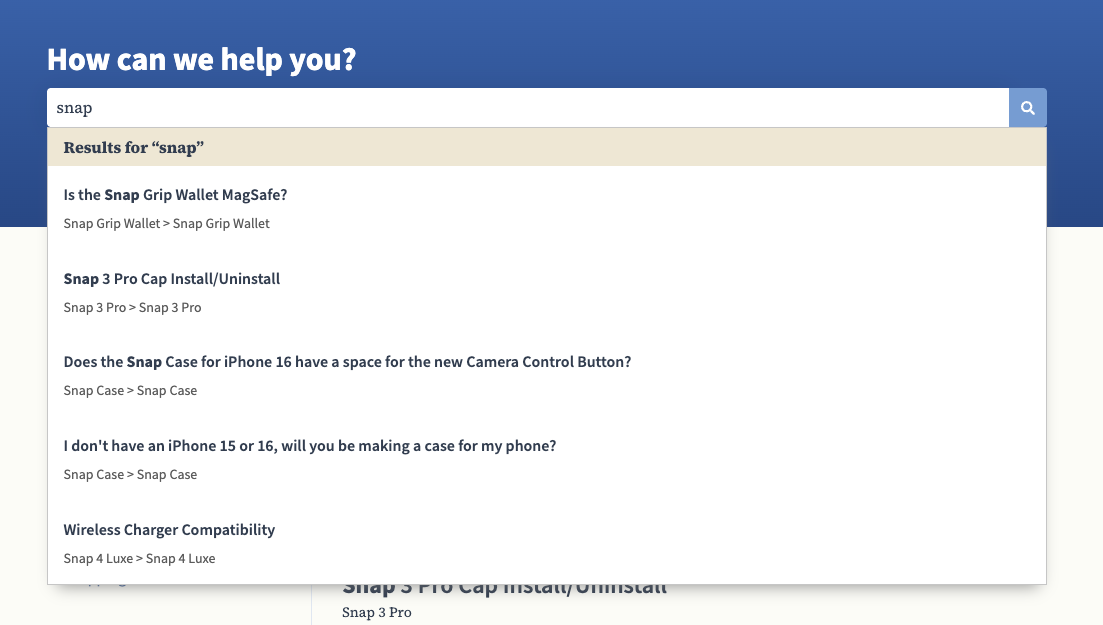The image size is (1103, 625).
Task: Click the bold "Snap" in the Grip Wallet result
Action: click(122, 195)
